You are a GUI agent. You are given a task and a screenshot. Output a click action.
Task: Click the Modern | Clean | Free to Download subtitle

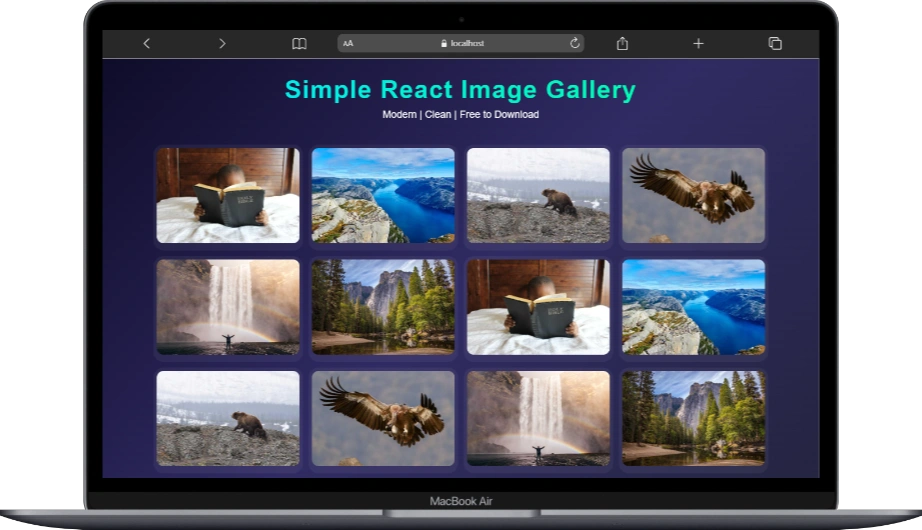(x=460, y=115)
